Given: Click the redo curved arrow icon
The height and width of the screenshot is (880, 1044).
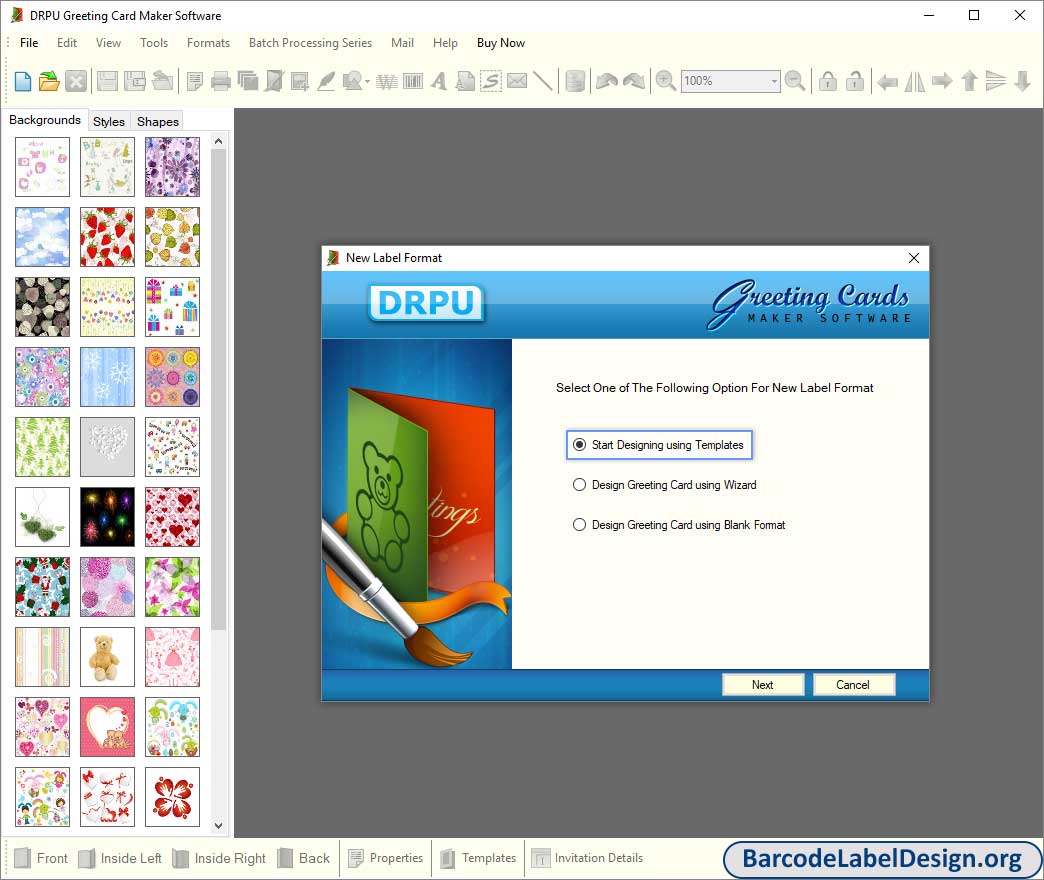Looking at the screenshot, I should [x=633, y=81].
